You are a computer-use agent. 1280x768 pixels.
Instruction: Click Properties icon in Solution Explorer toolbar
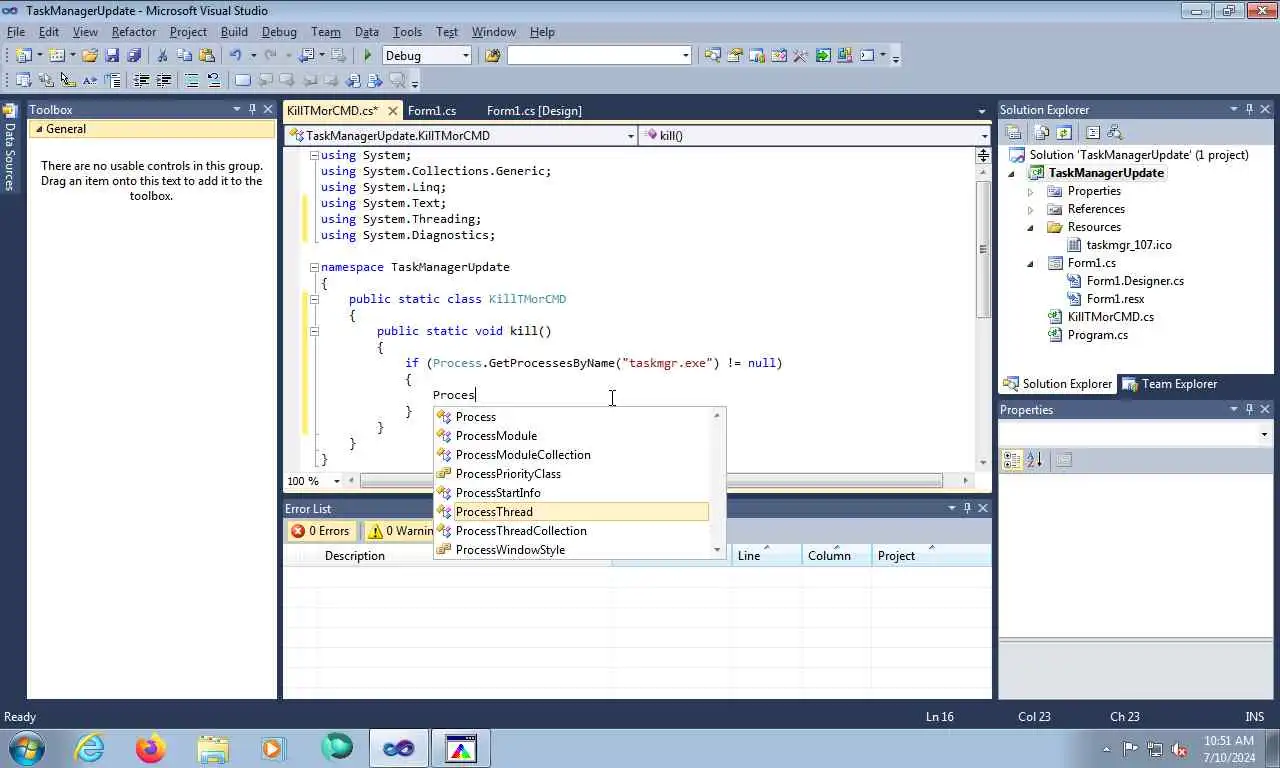coord(1013,132)
